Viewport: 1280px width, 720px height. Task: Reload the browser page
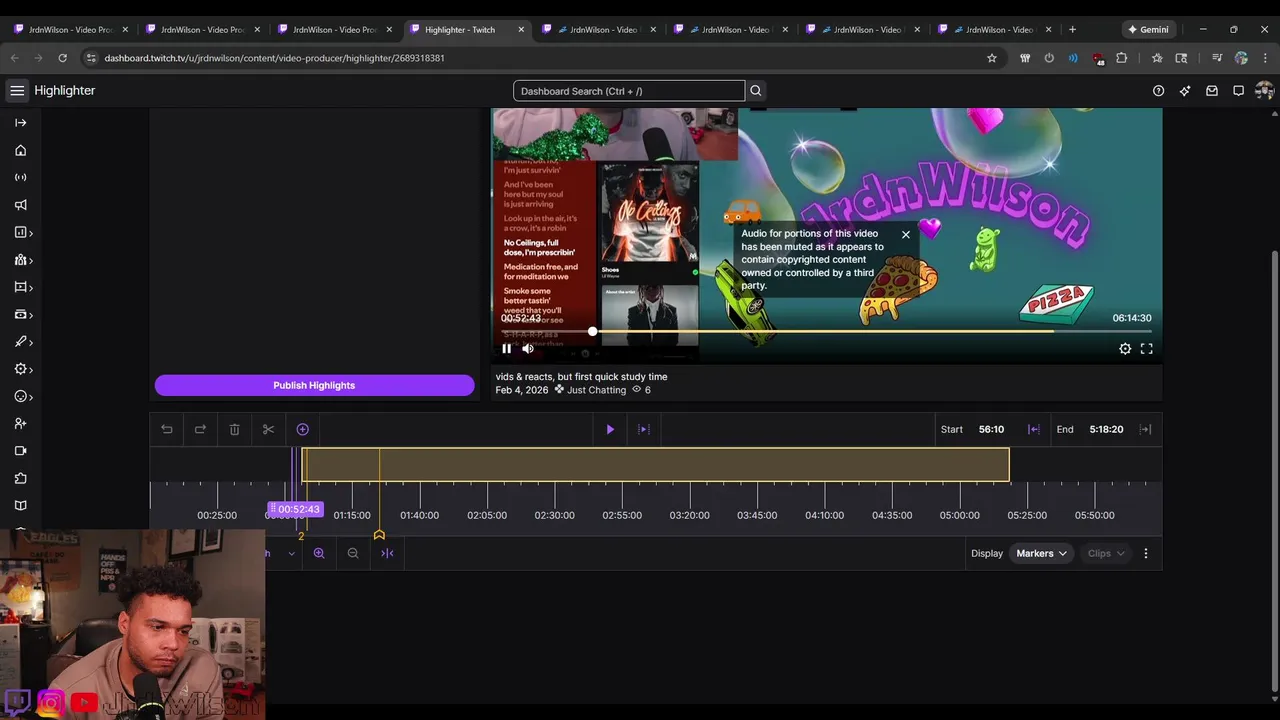click(x=63, y=58)
